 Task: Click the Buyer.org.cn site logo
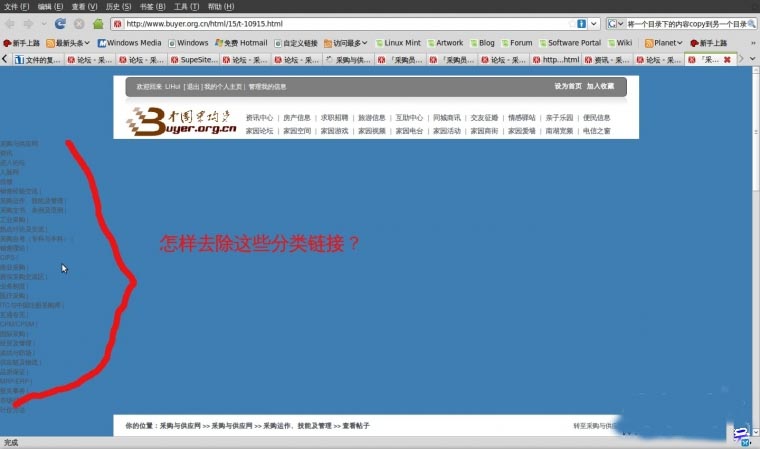181,121
